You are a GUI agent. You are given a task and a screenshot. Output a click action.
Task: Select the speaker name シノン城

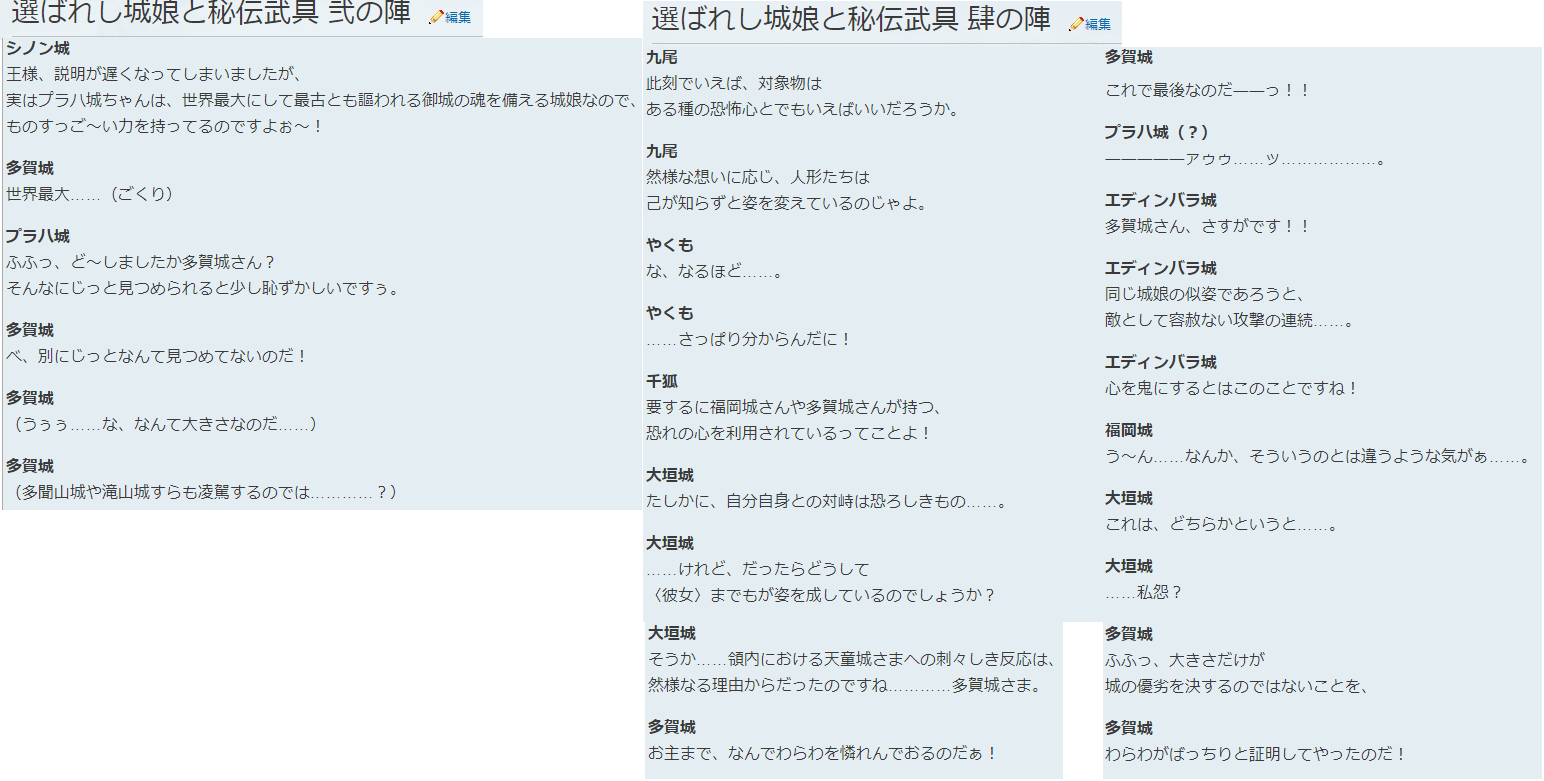click(37, 48)
